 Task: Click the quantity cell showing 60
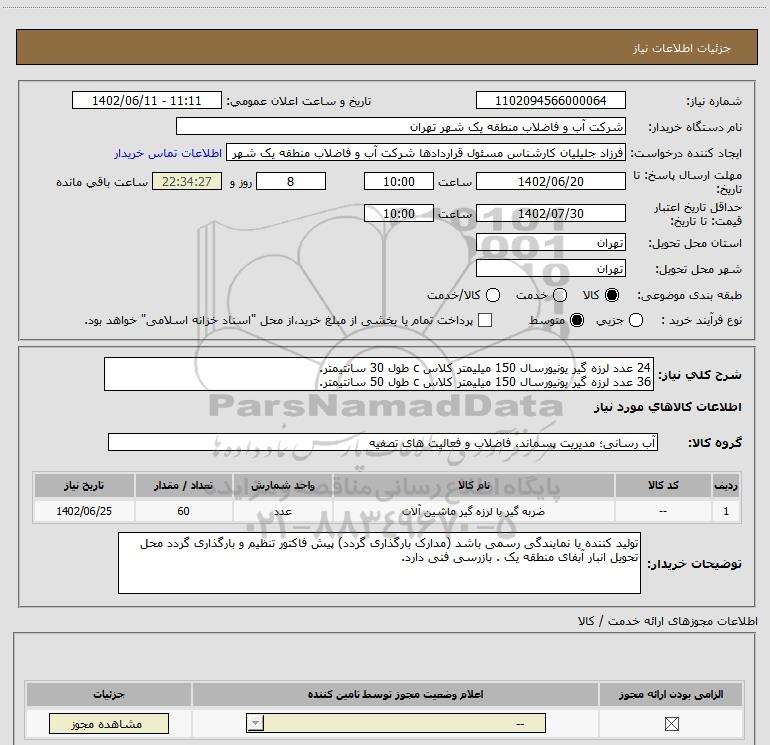[x=183, y=511]
